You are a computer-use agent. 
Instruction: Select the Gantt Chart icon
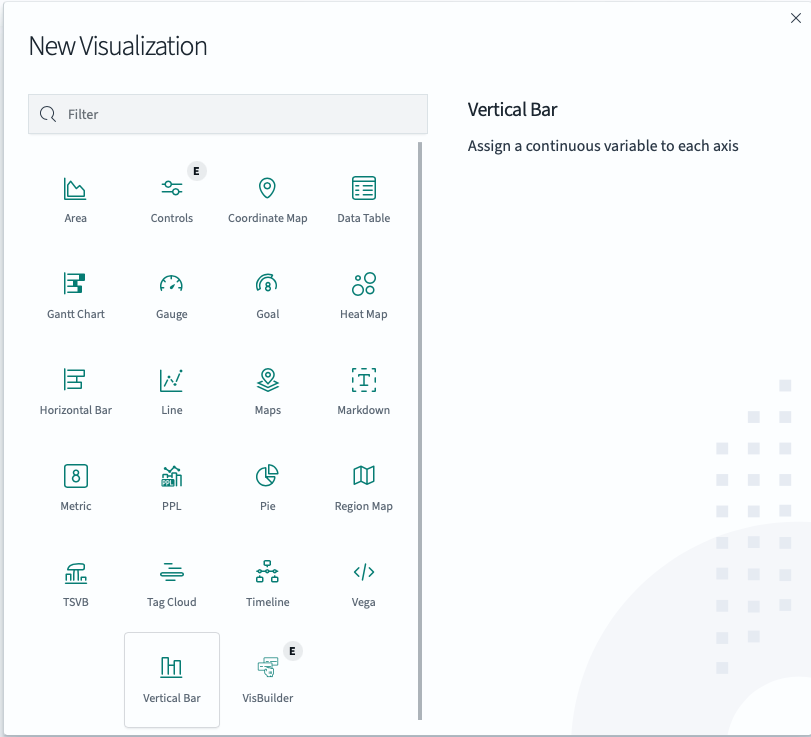point(75,283)
